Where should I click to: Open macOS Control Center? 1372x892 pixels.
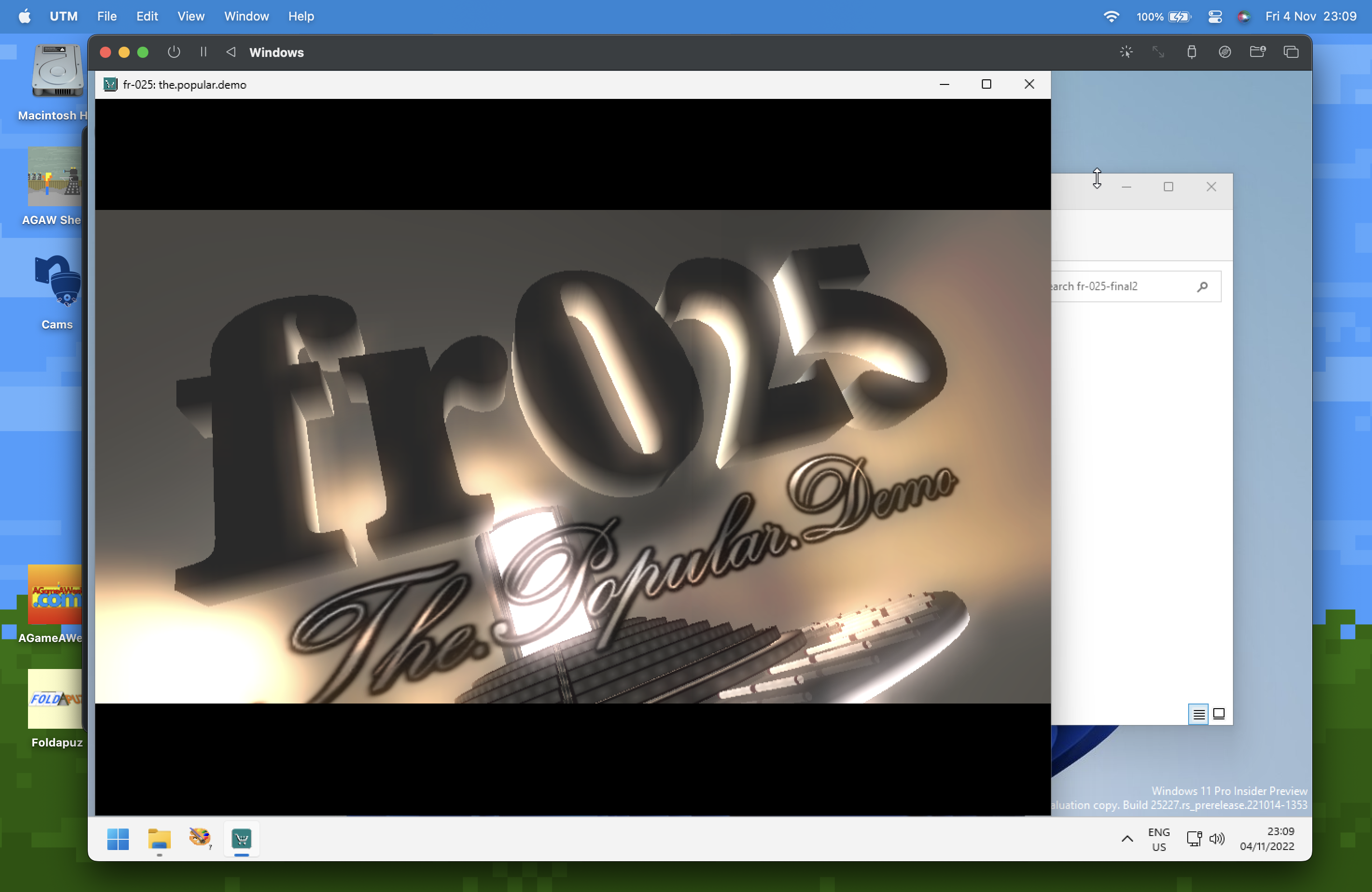1215,17
